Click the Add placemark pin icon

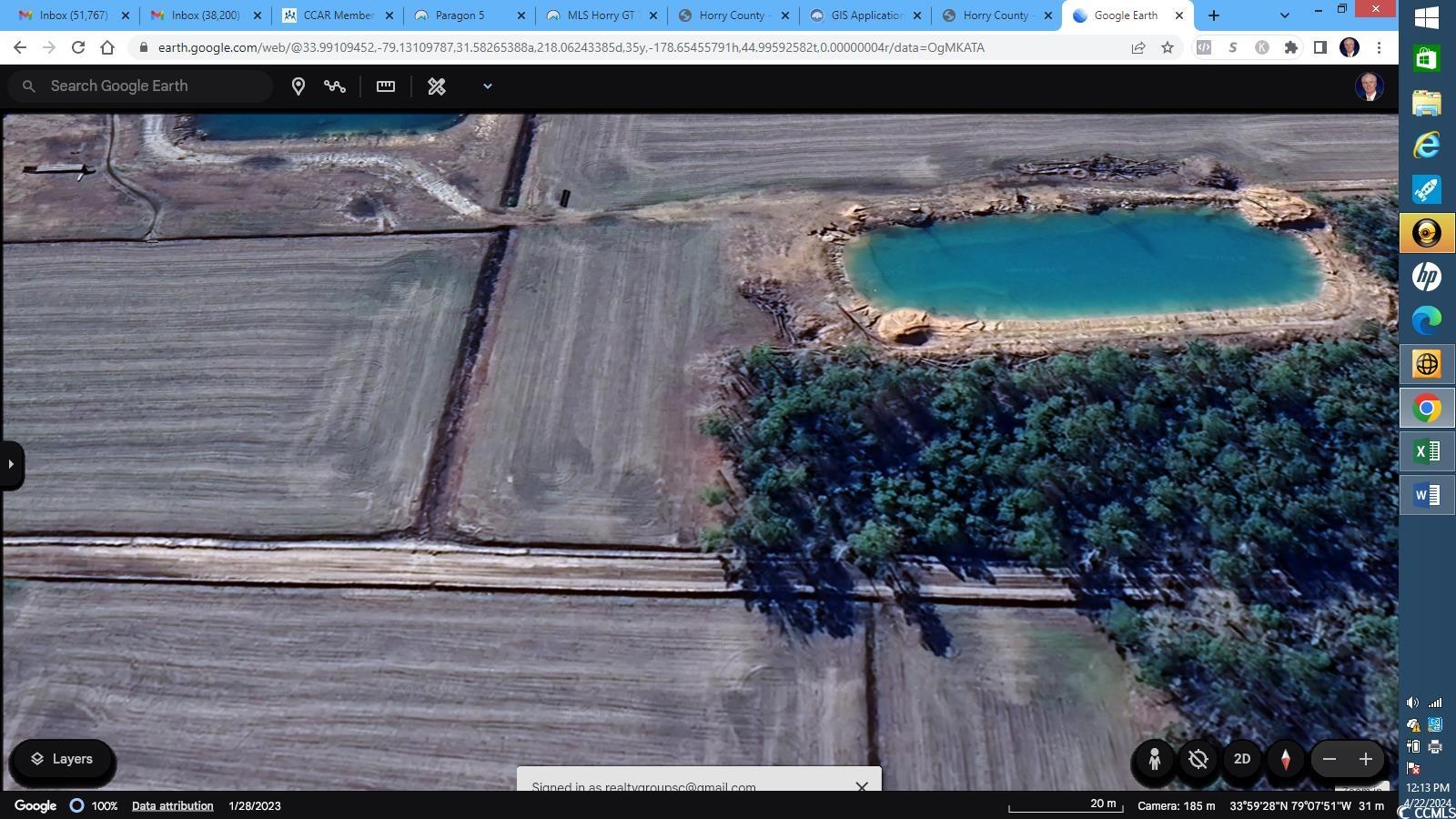coord(298,86)
